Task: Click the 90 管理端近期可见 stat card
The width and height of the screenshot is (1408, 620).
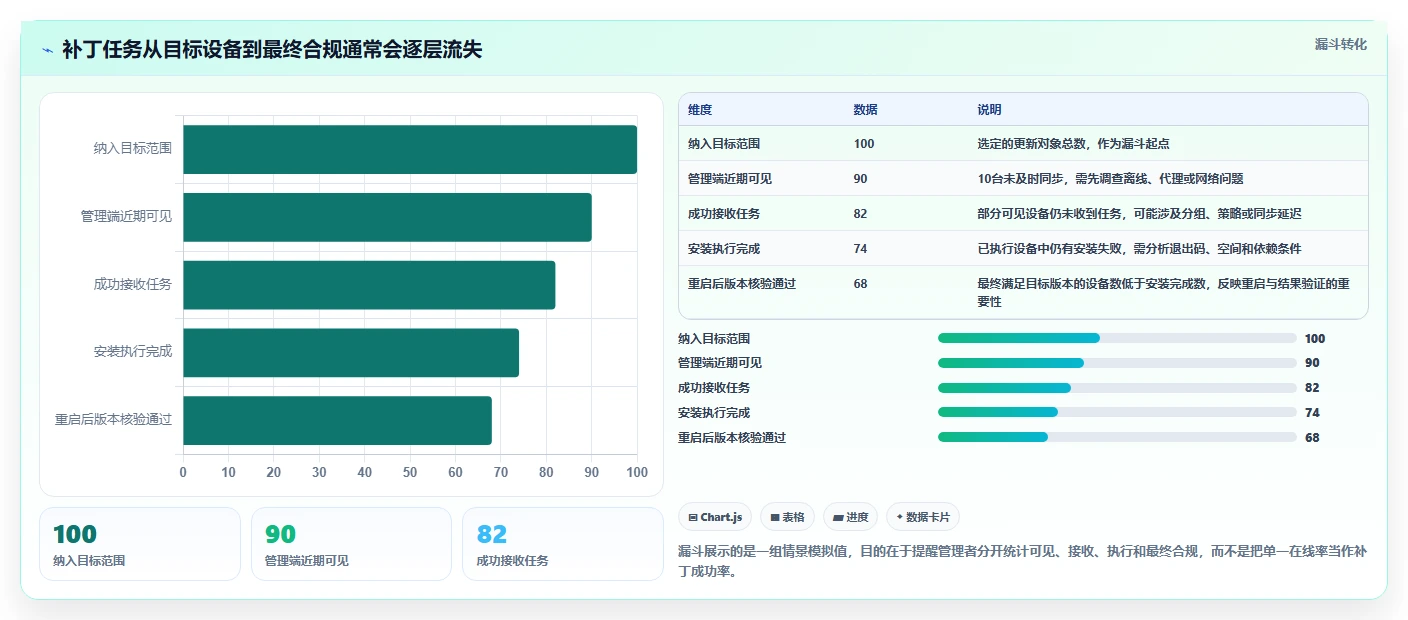Action: pyautogui.click(x=352, y=544)
